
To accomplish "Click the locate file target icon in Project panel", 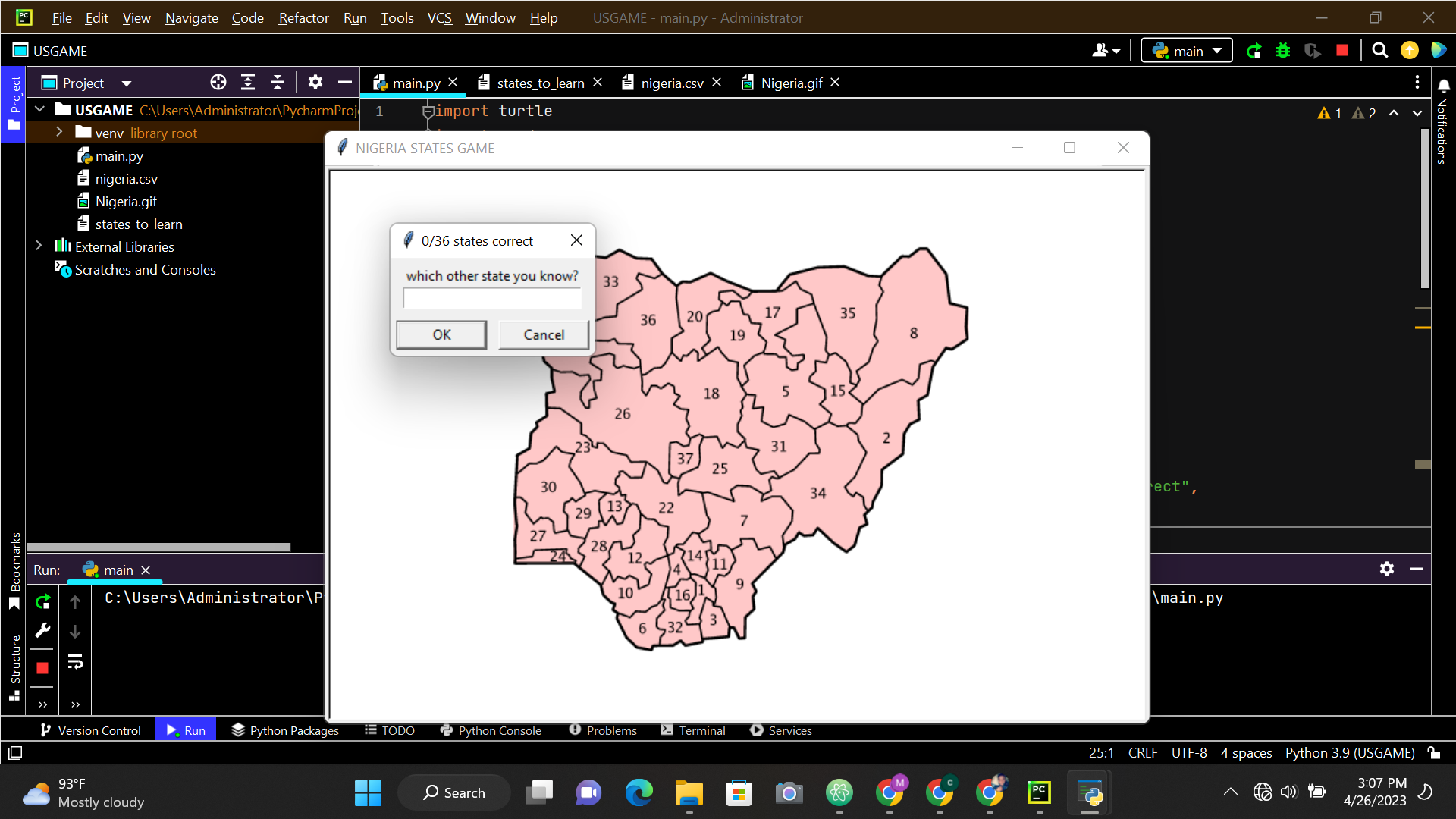I will tap(218, 83).
